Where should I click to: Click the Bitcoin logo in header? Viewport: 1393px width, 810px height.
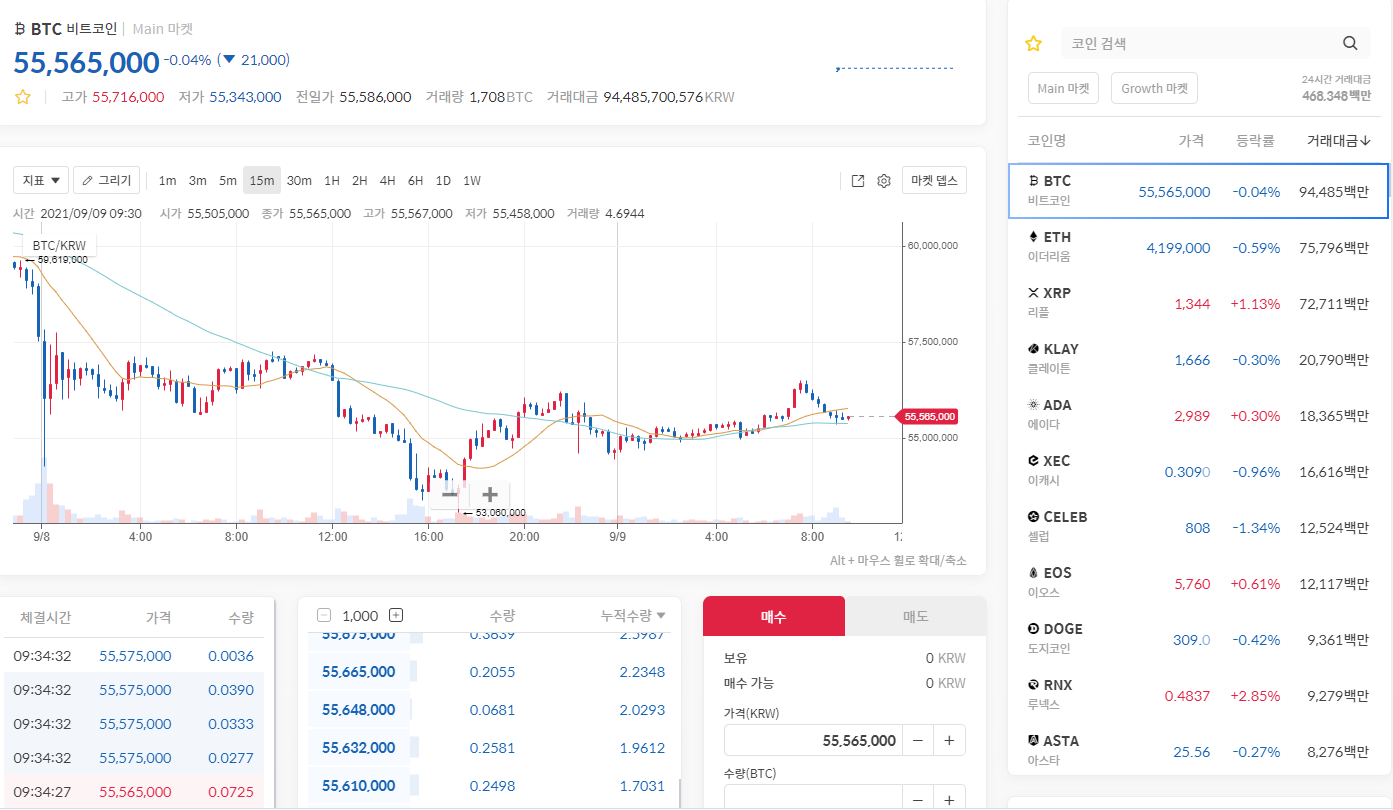tap(20, 29)
